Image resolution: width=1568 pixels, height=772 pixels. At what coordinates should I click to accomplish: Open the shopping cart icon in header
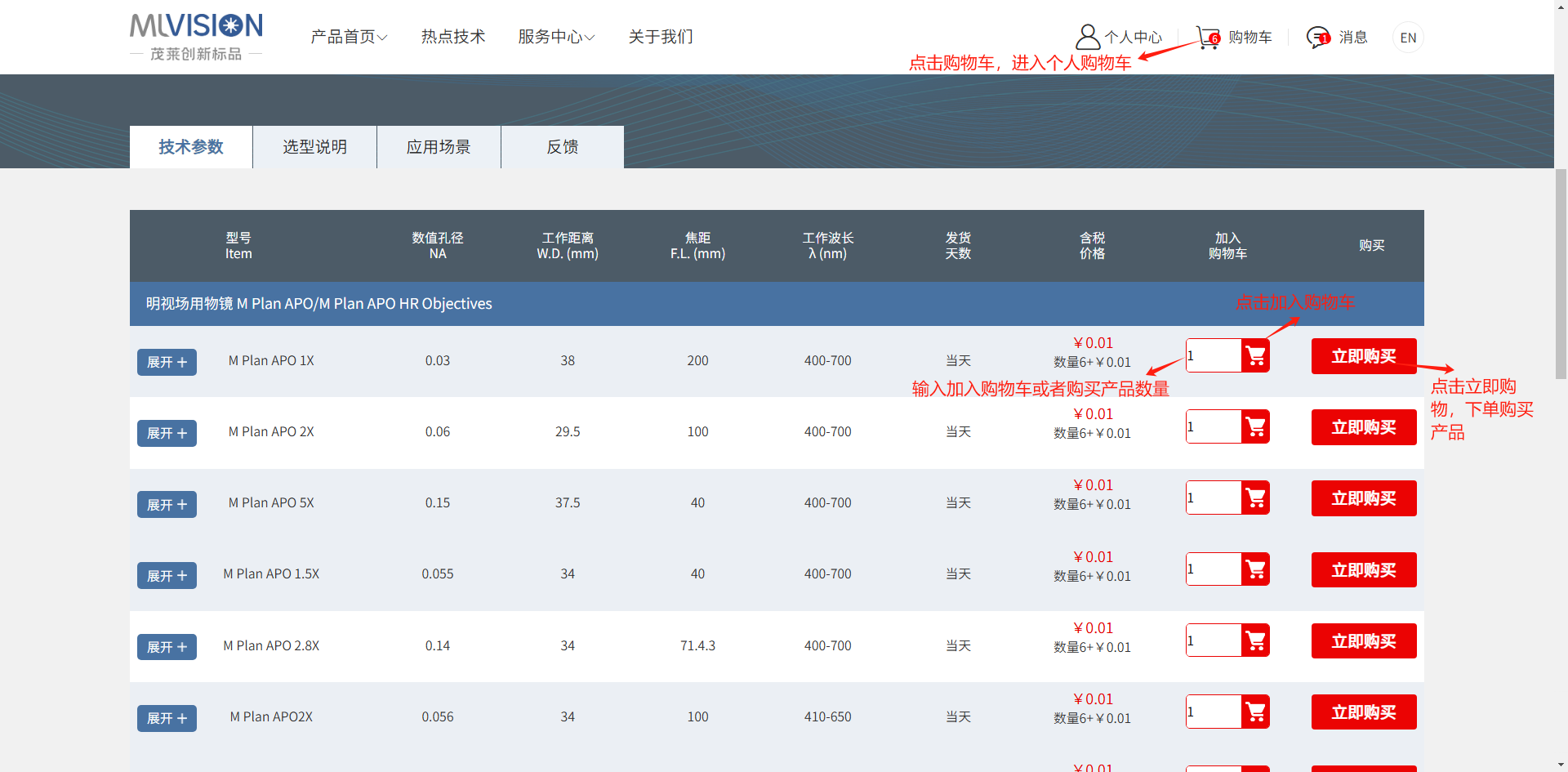[1209, 37]
